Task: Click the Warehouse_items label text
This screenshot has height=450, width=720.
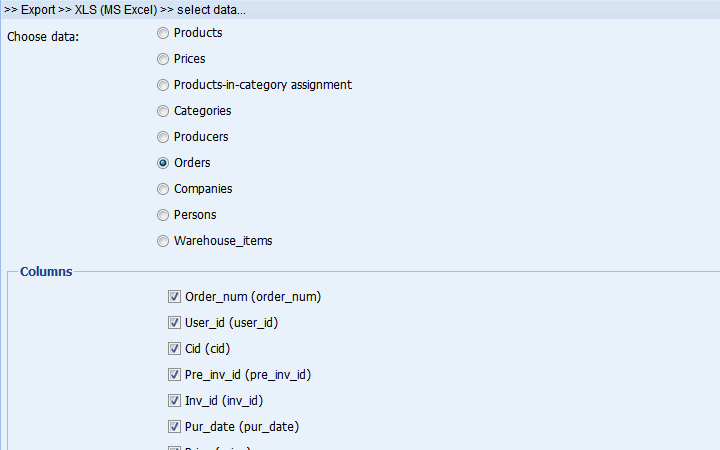Action: [223, 241]
